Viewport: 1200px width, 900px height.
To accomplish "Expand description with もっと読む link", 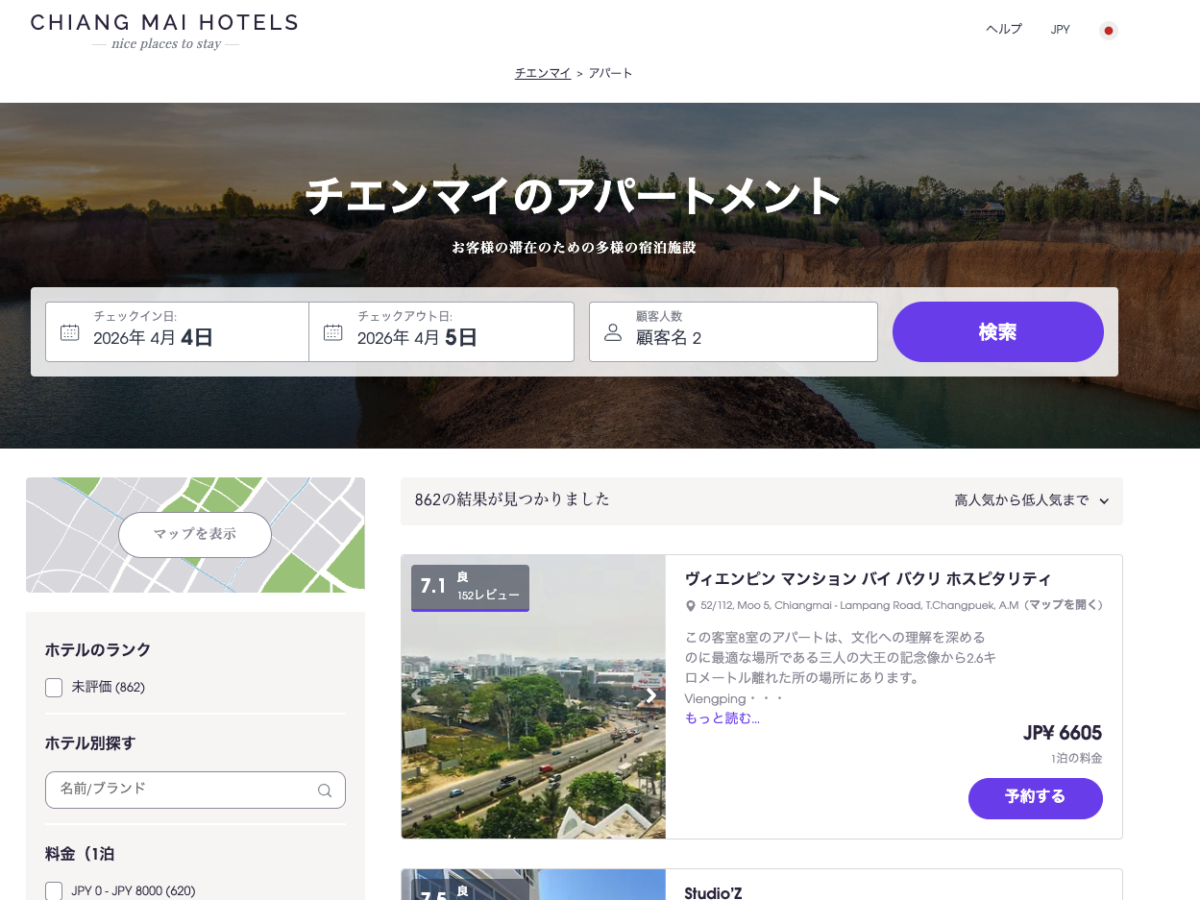I will [722, 718].
